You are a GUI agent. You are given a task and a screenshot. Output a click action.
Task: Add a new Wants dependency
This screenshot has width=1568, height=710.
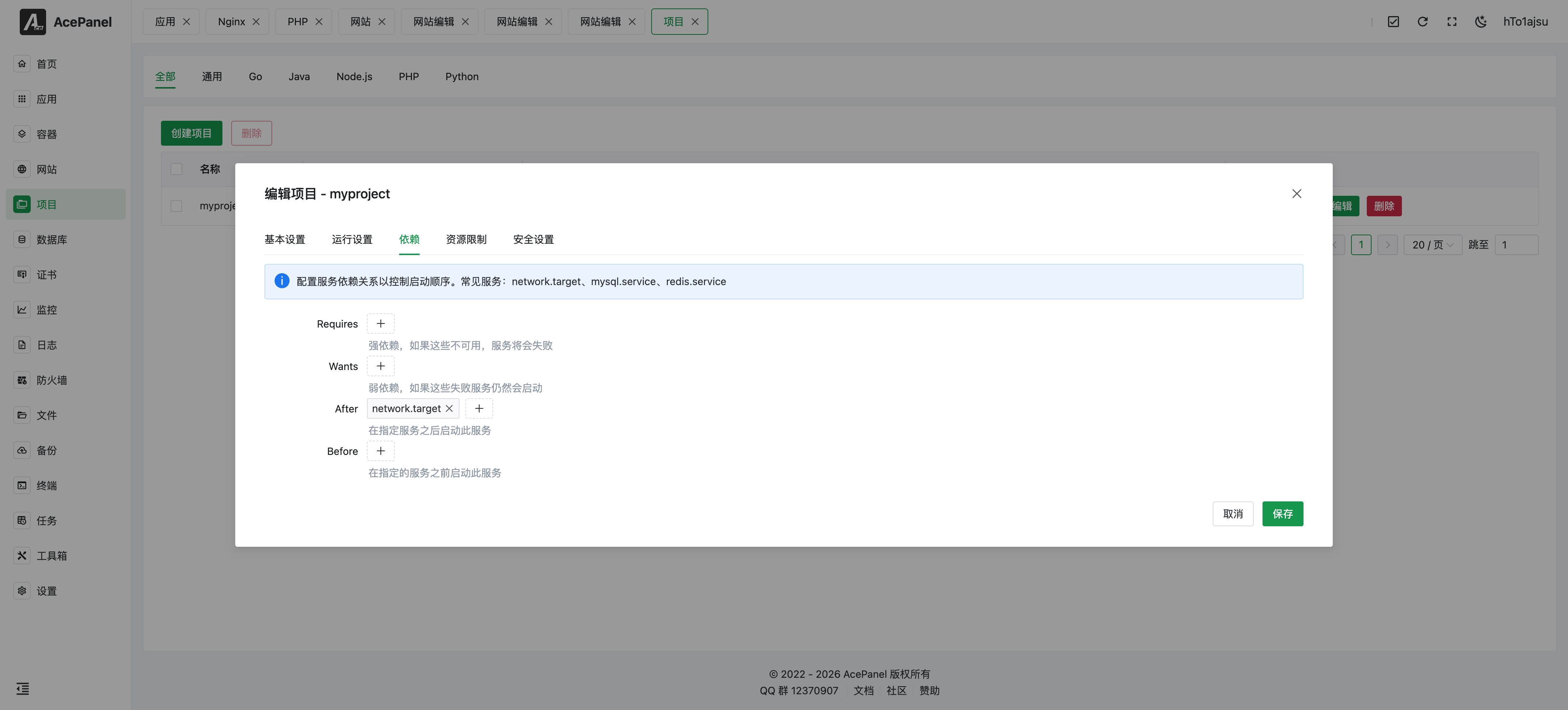point(380,366)
